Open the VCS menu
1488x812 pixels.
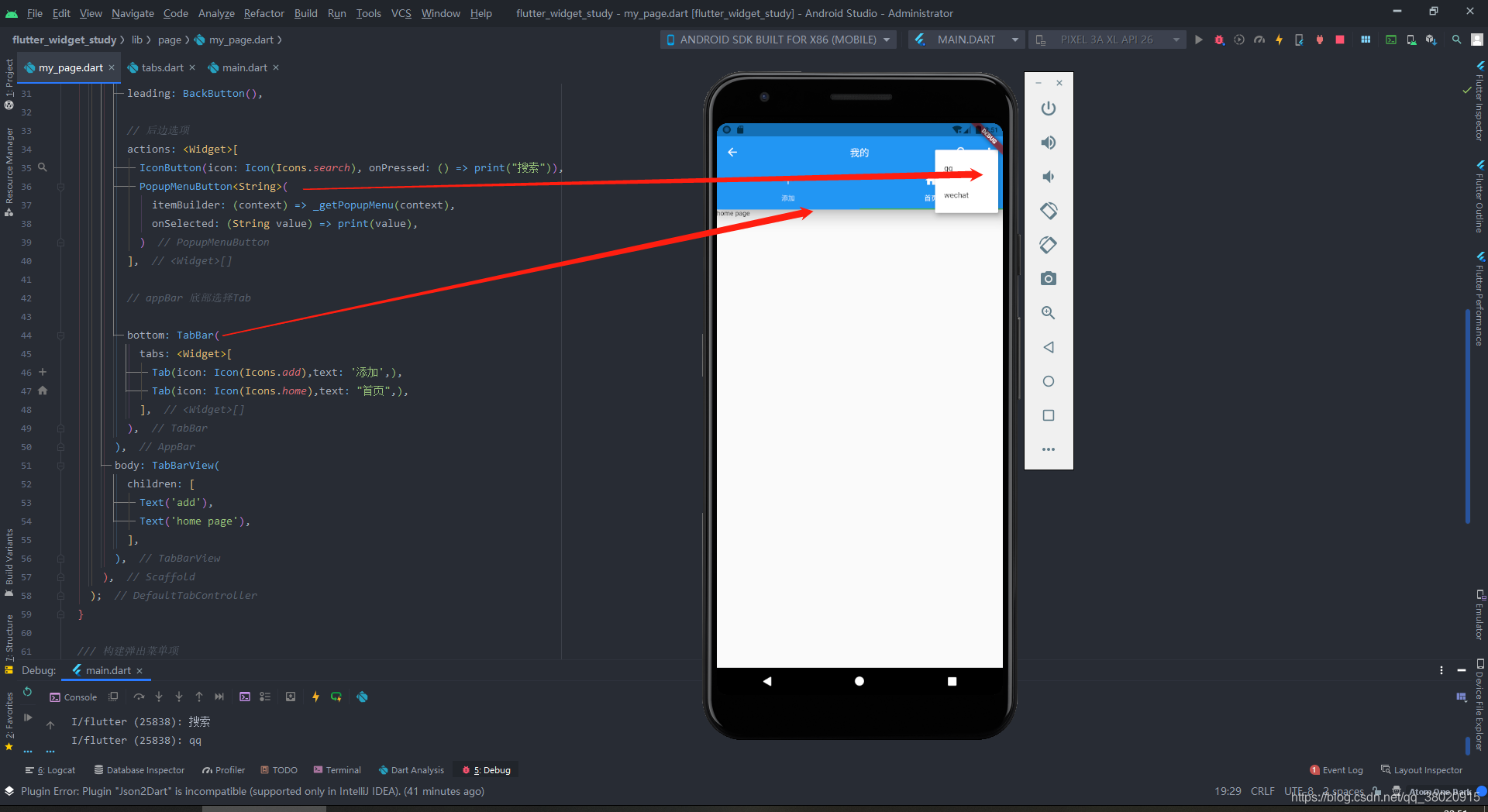[401, 13]
